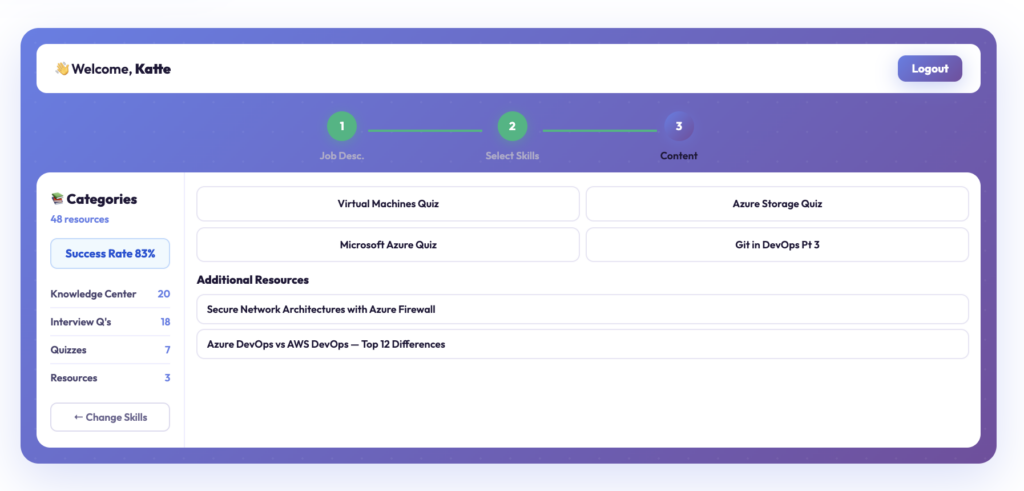Screen dimensions: 1024x491
Task: Select the step 2 circle
Action: coord(512,127)
